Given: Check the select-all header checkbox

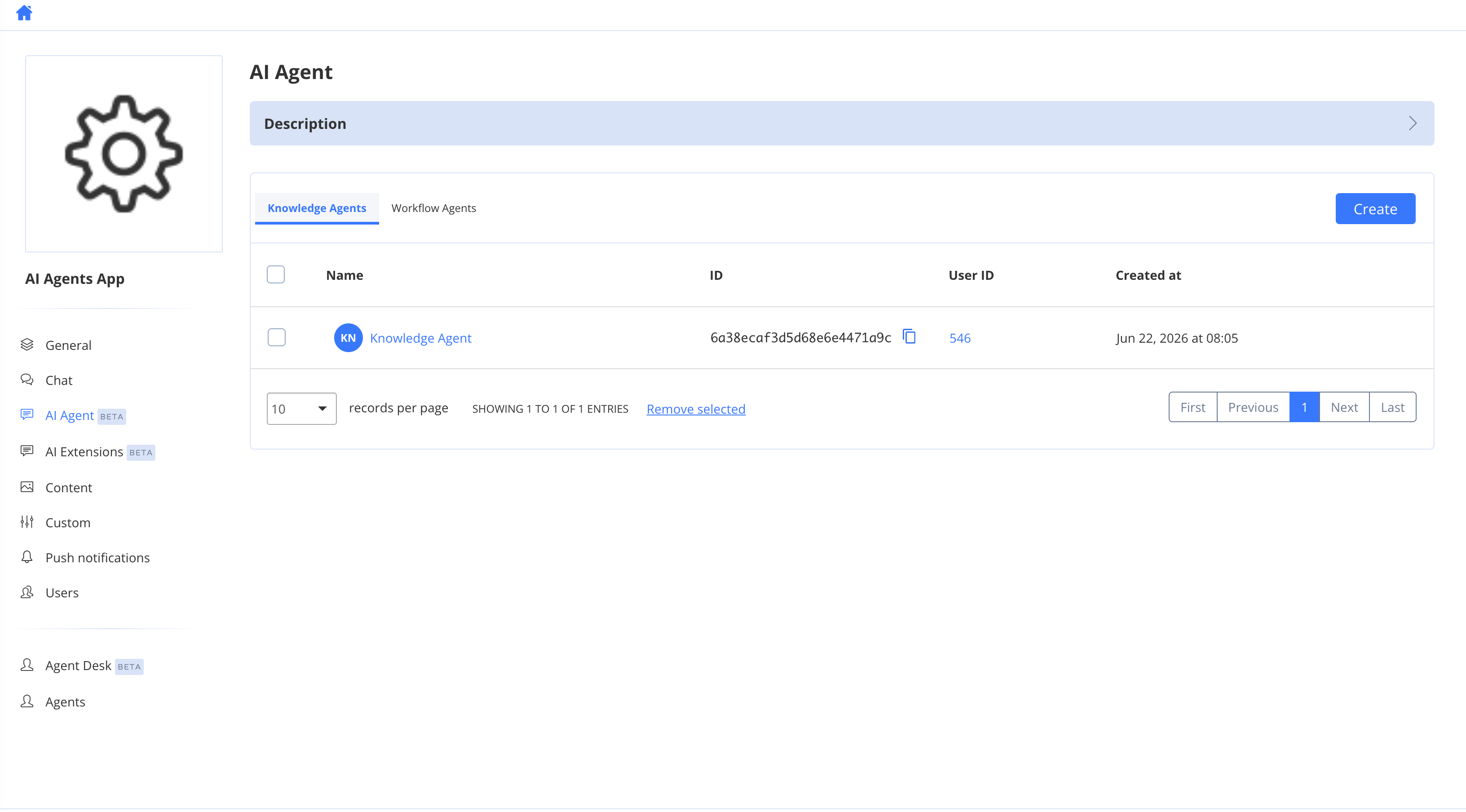Looking at the screenshot, I should (276, 275).
